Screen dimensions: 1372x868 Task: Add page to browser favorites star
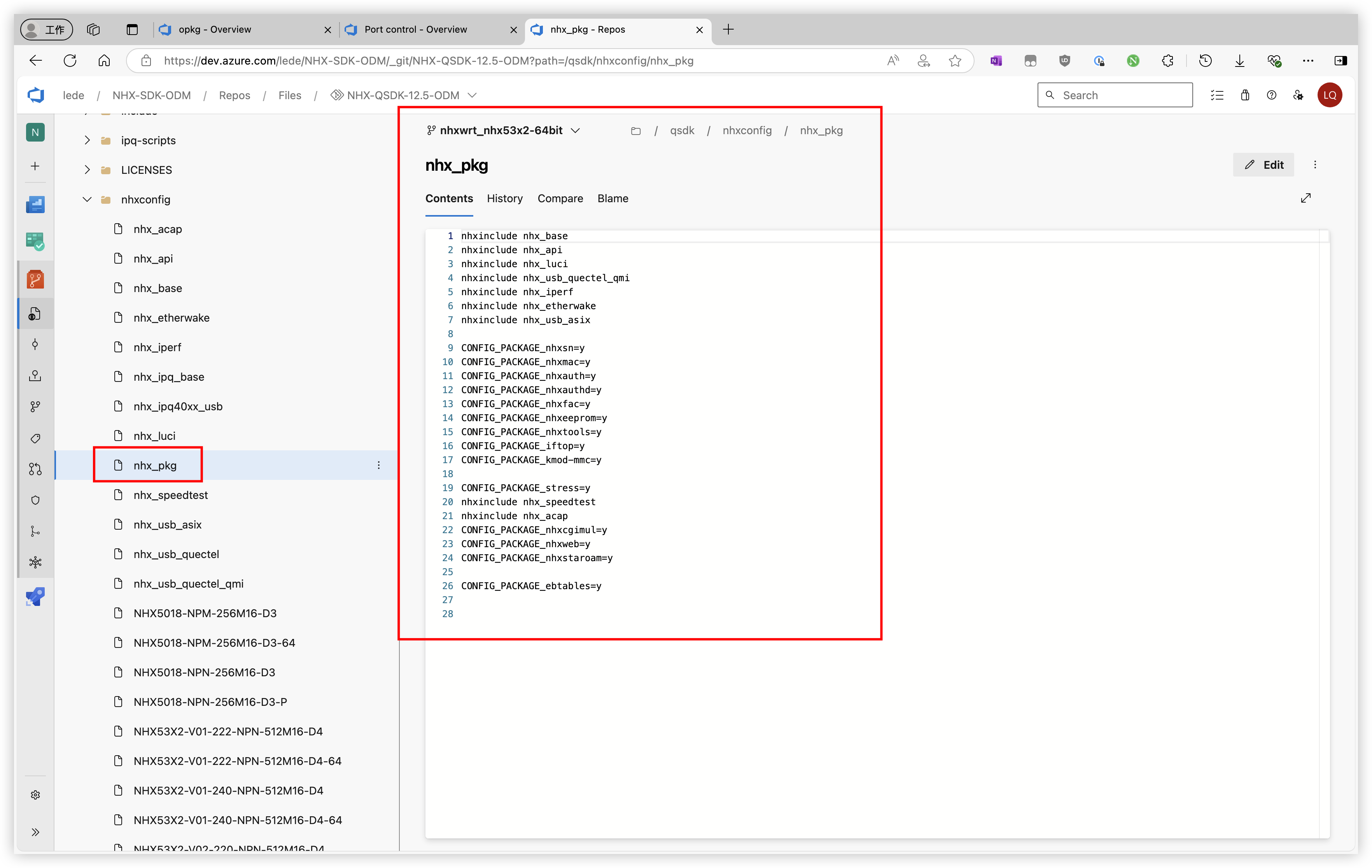pyautogui.click(x=955, y=61)
